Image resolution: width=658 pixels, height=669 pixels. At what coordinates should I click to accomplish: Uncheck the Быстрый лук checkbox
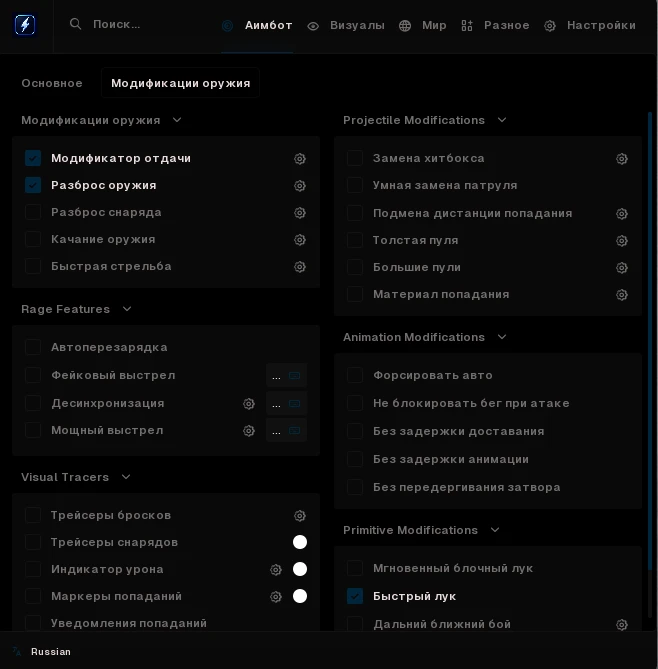click(355, 596)
